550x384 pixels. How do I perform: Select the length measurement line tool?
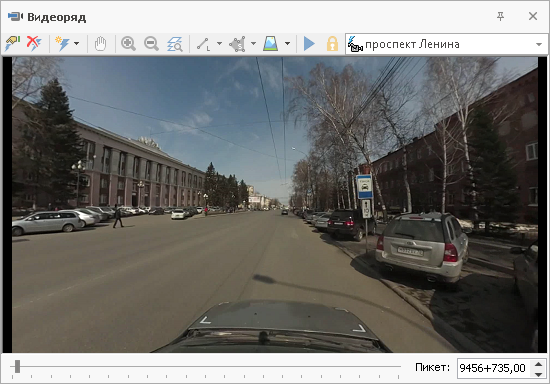pos(203,44)
